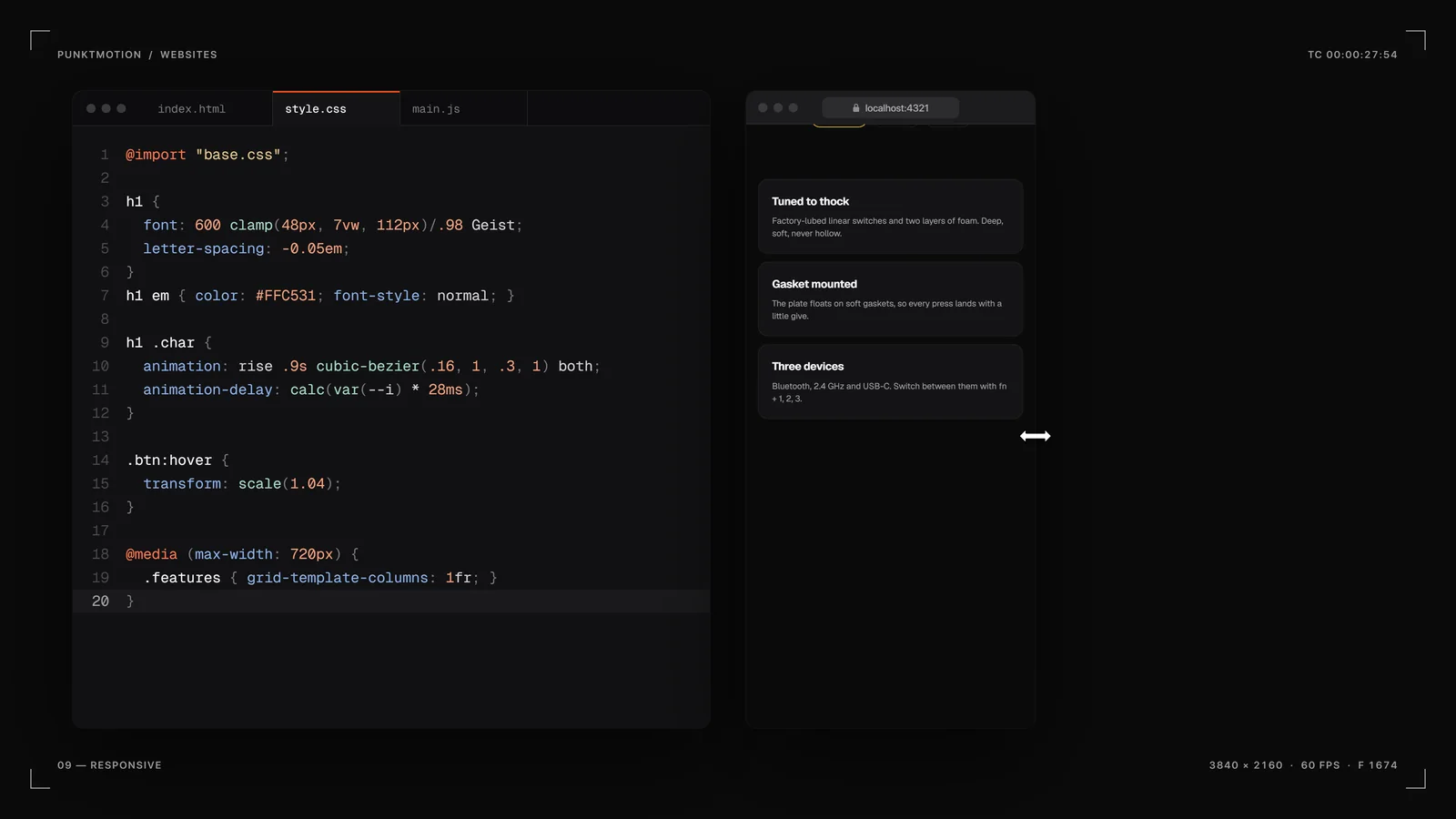Screen dimensions: 1456x819
Task: Open the 'Gasket mounted' feature card
Action: pos(890,299)
